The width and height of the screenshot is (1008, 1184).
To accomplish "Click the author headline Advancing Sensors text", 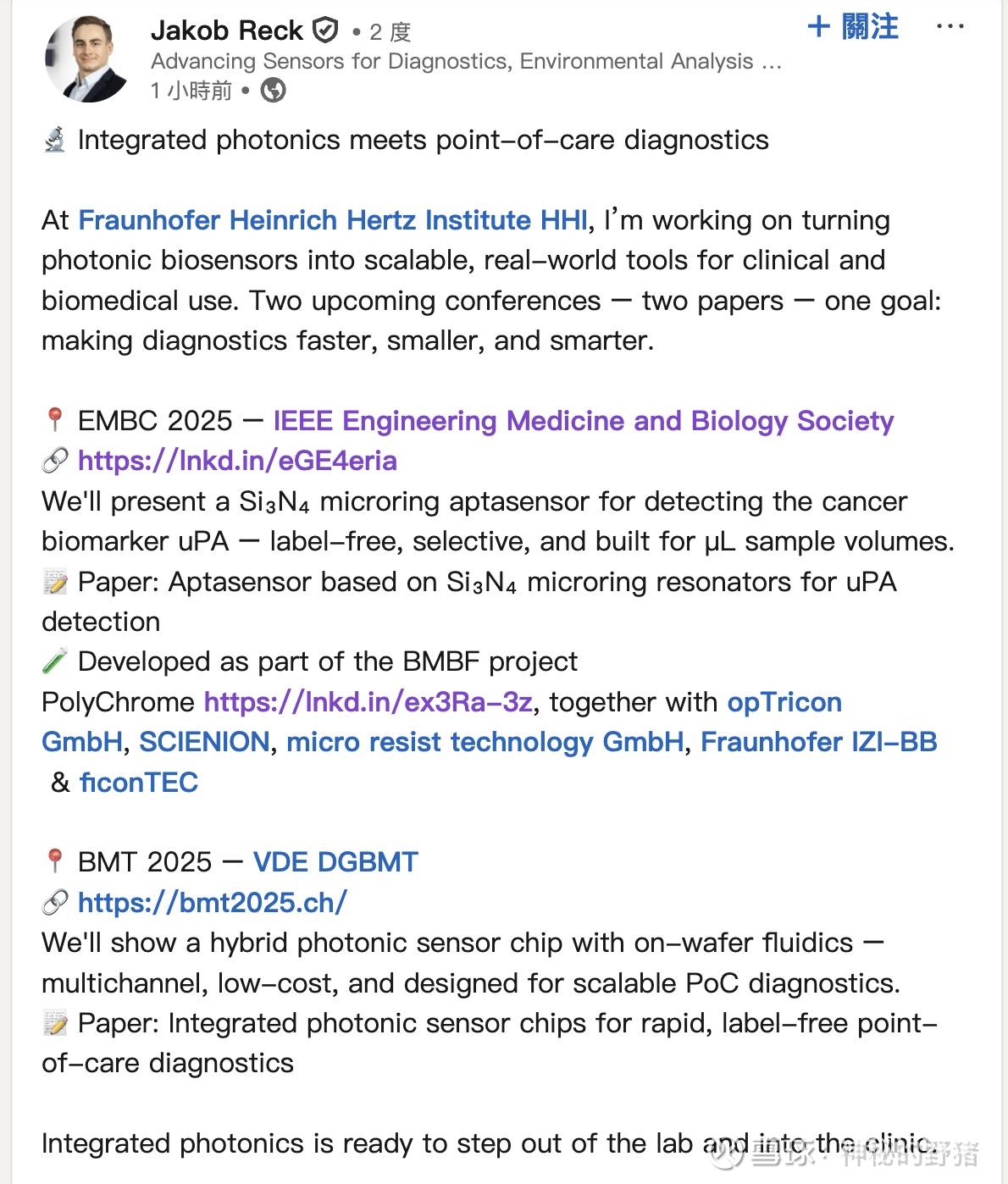I will point(466,61).
